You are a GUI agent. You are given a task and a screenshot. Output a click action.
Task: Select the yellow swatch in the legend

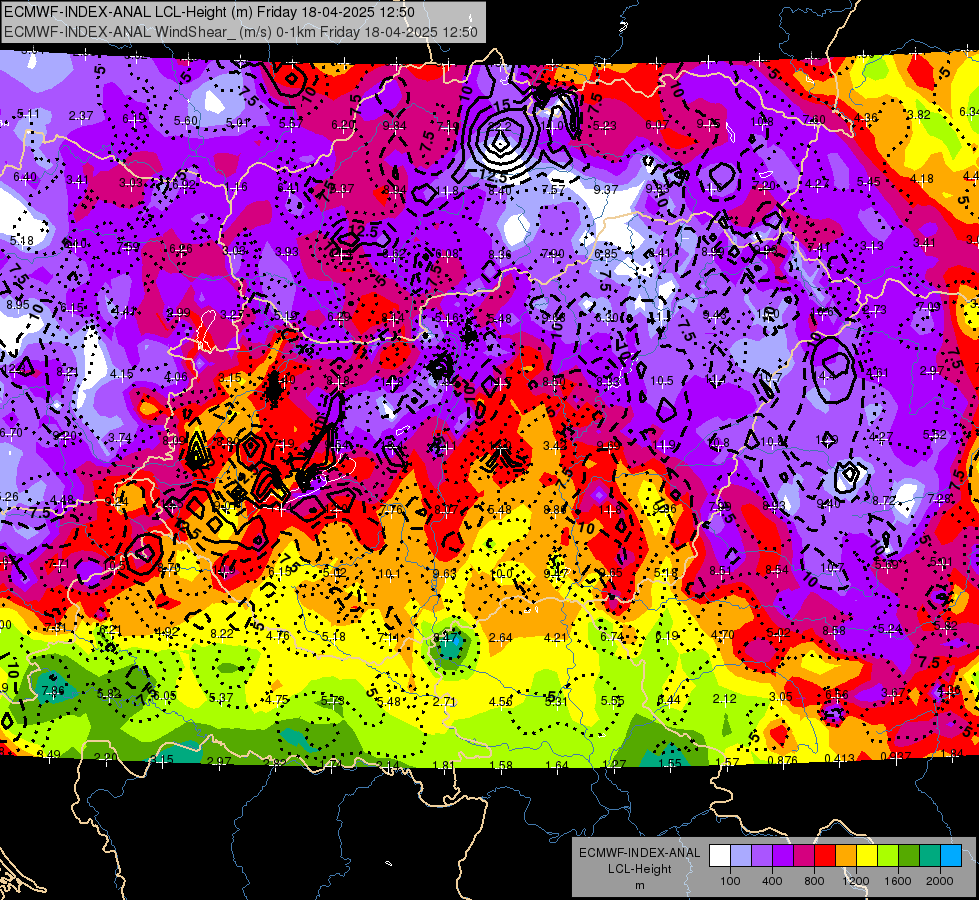pyautogui.click(x=867, y=855)
